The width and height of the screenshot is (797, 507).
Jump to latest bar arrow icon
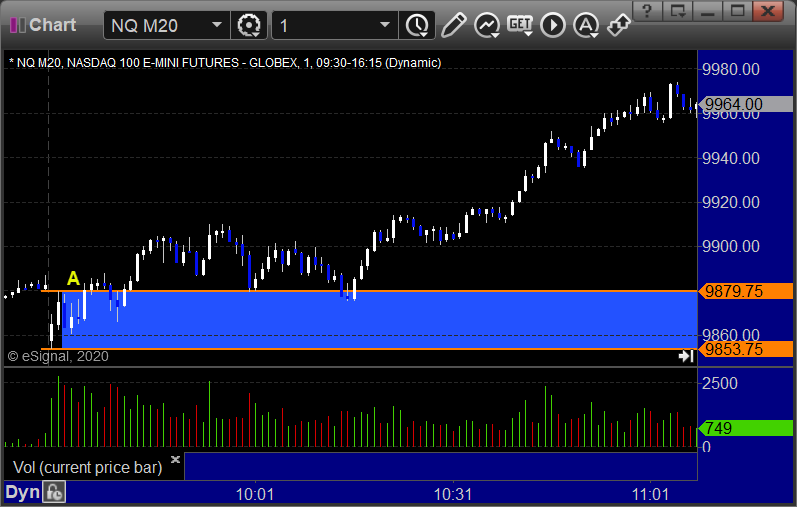pos(686,356)
